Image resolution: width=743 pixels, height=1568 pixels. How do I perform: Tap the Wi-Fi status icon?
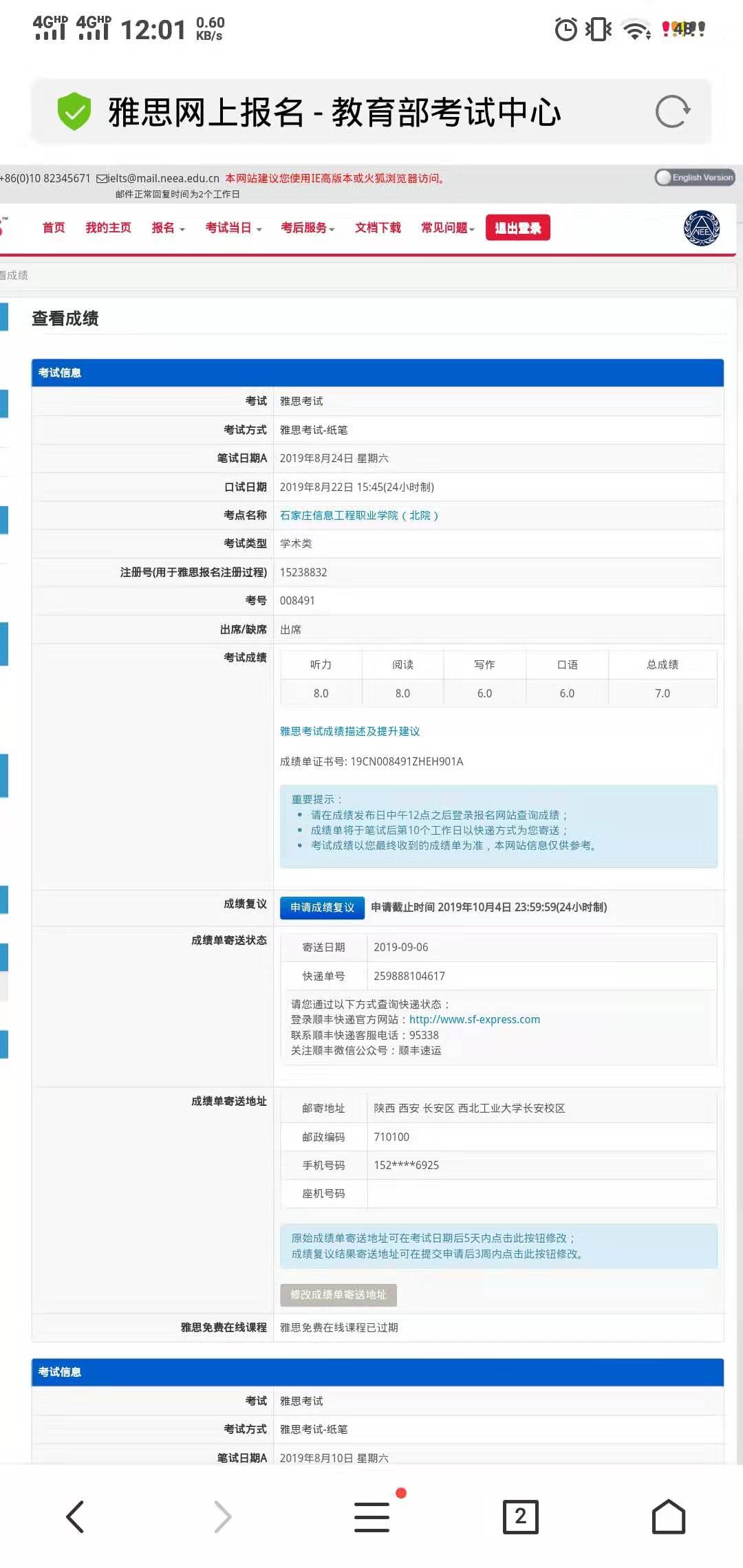tap(636, 30)
